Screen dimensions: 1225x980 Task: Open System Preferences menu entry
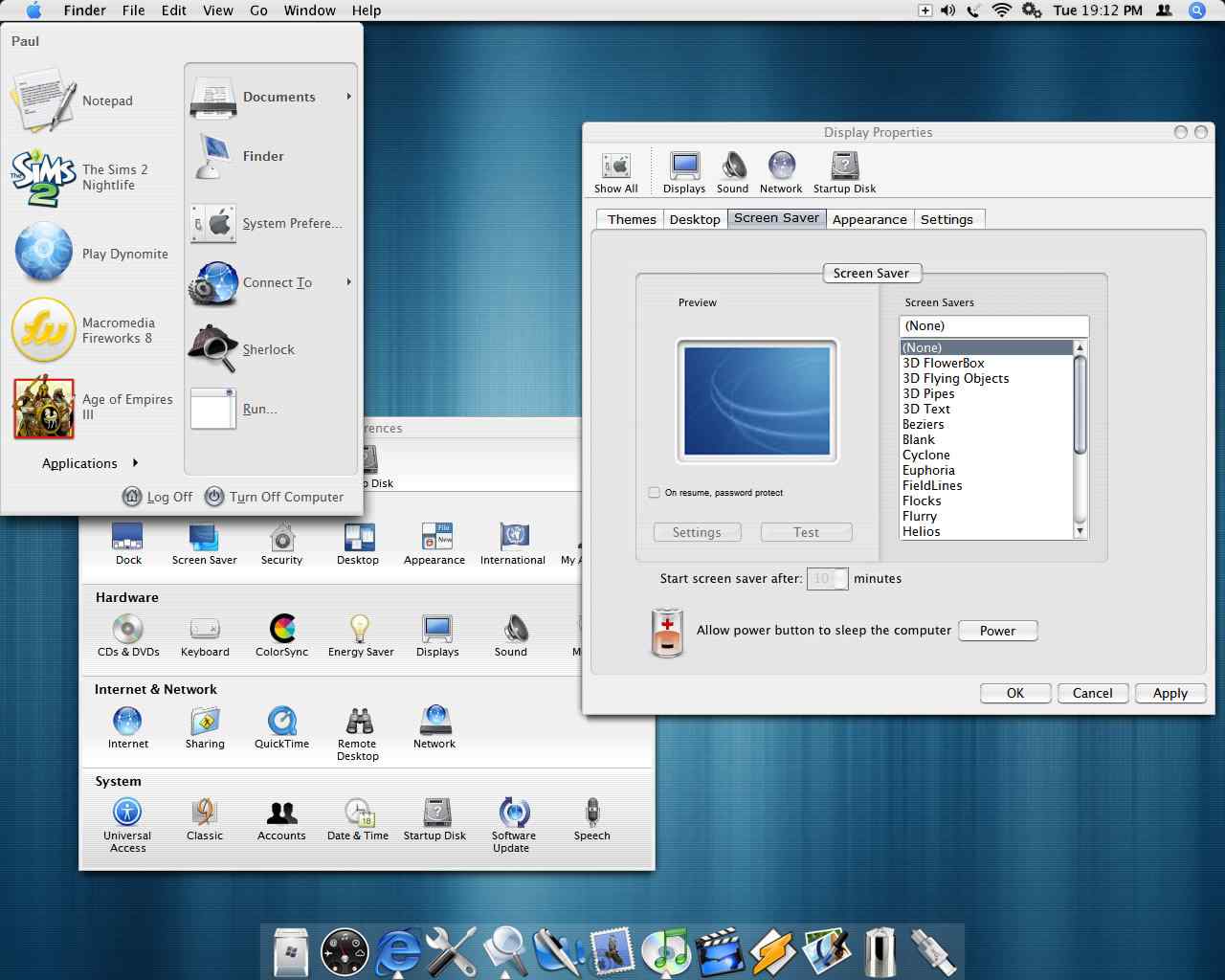click(266, 223)
